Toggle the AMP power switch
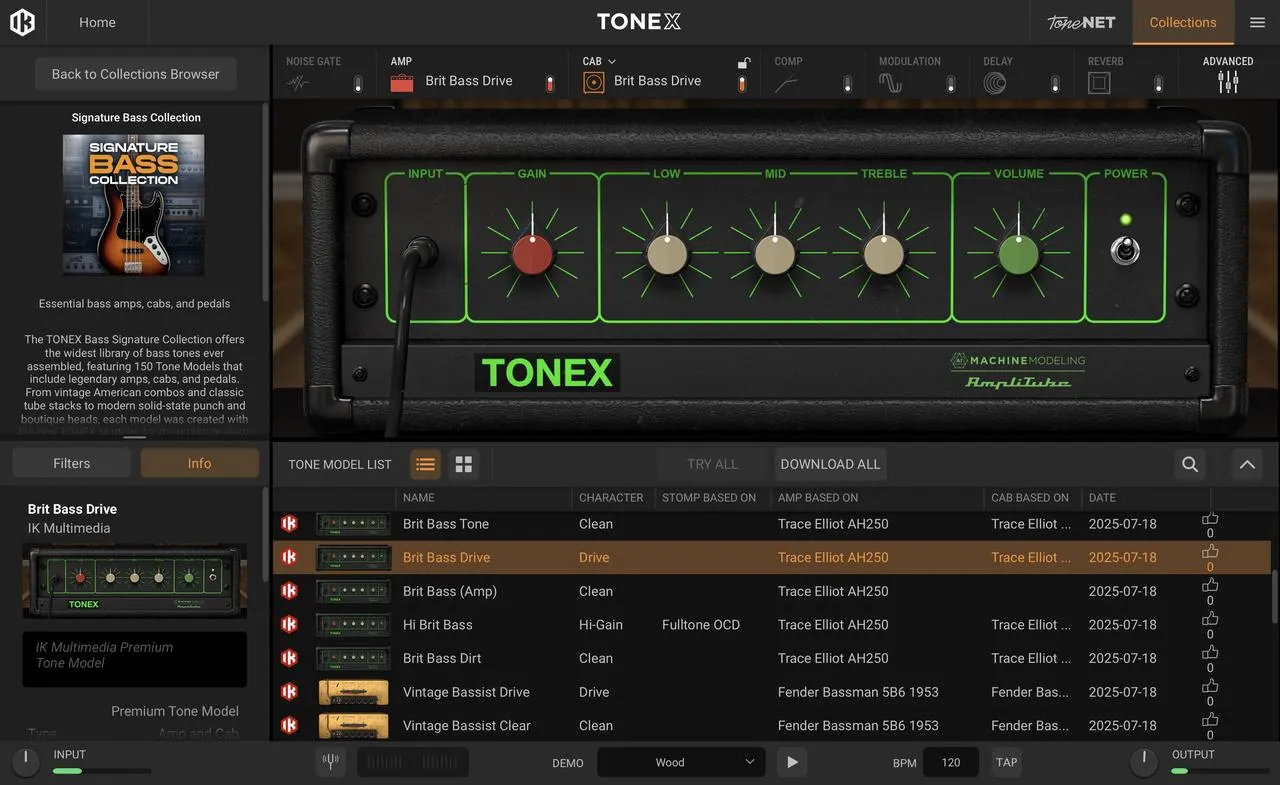This screenshot has width=1280, height=785. click(x=549, y=84)
